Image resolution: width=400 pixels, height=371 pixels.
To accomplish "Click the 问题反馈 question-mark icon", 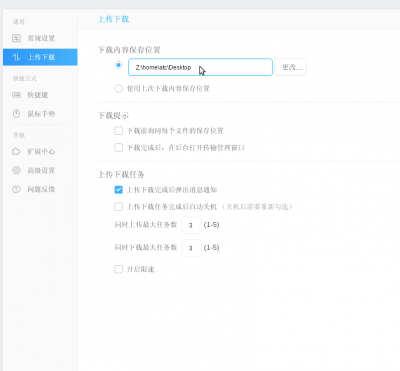I will [16, 189].
